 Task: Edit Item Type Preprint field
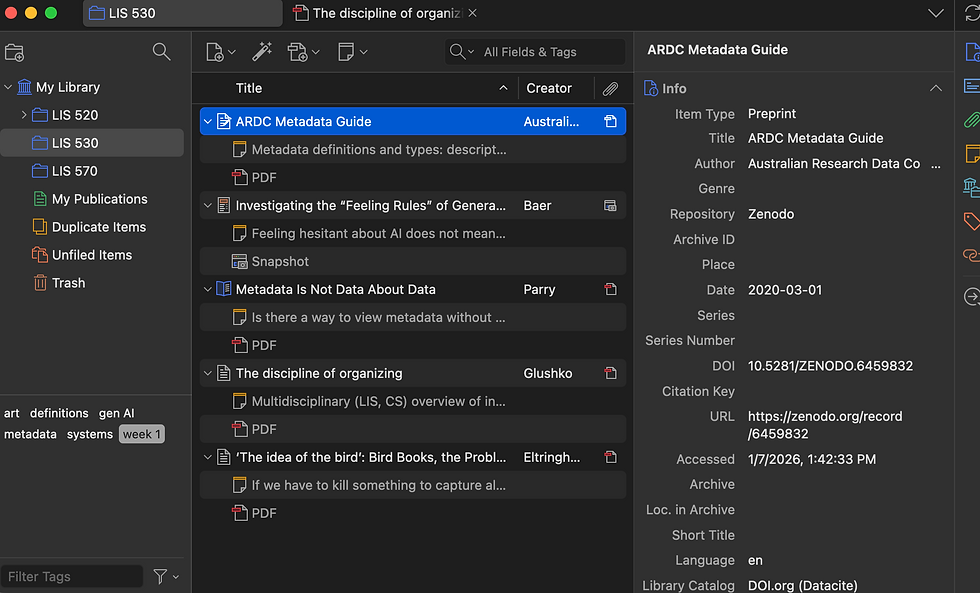[772, 114]
